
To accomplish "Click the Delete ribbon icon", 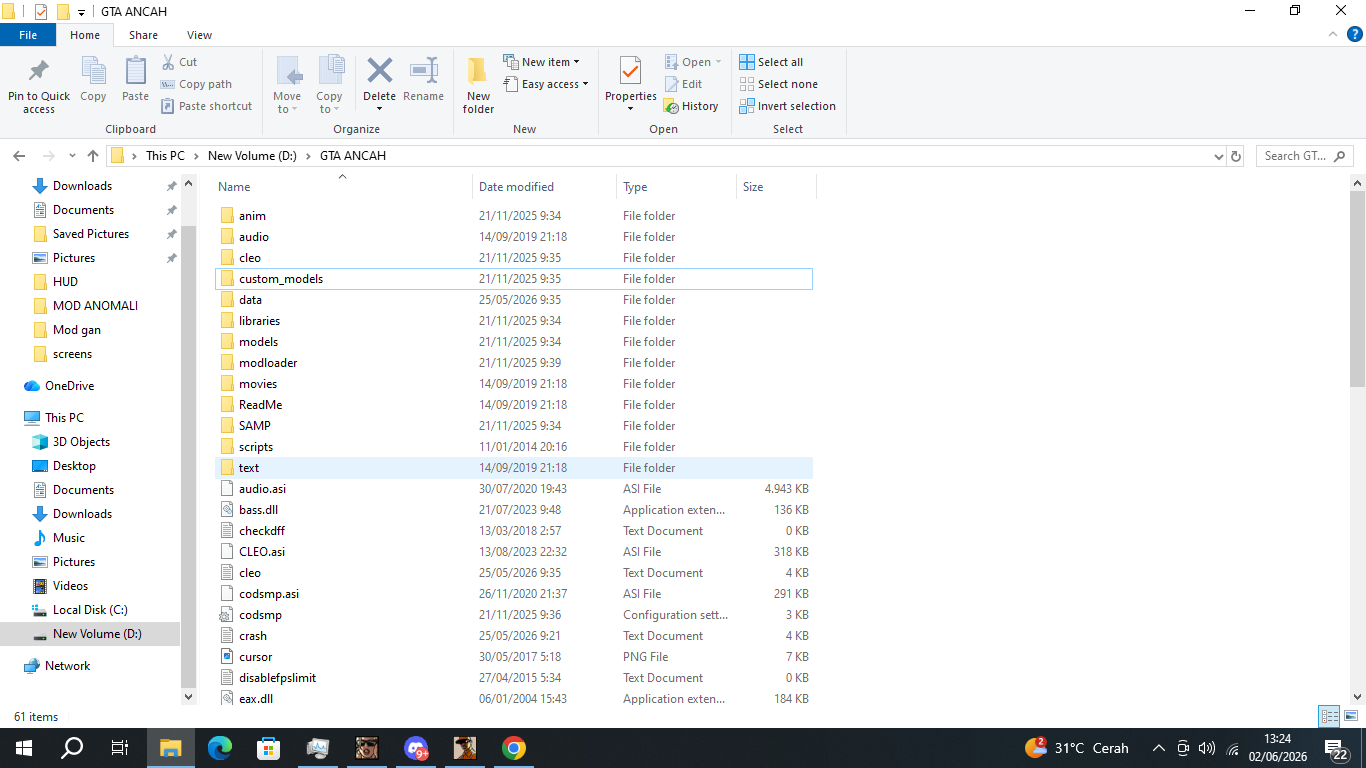I will (x=379, y=71).
